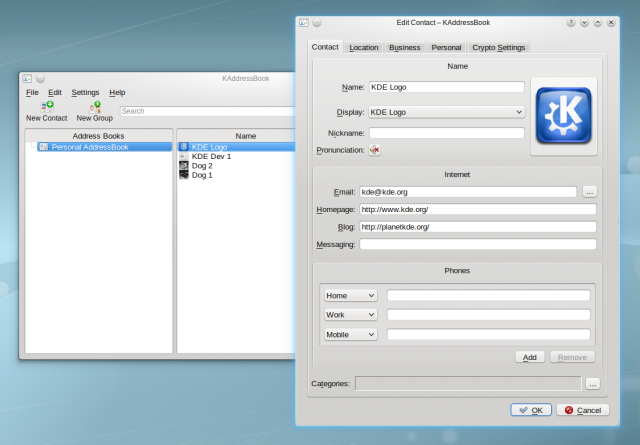Viewport: 640px width, 445px height.
Task: Select the KDE Dev 1 contact
Action: [x=210, y=156]
